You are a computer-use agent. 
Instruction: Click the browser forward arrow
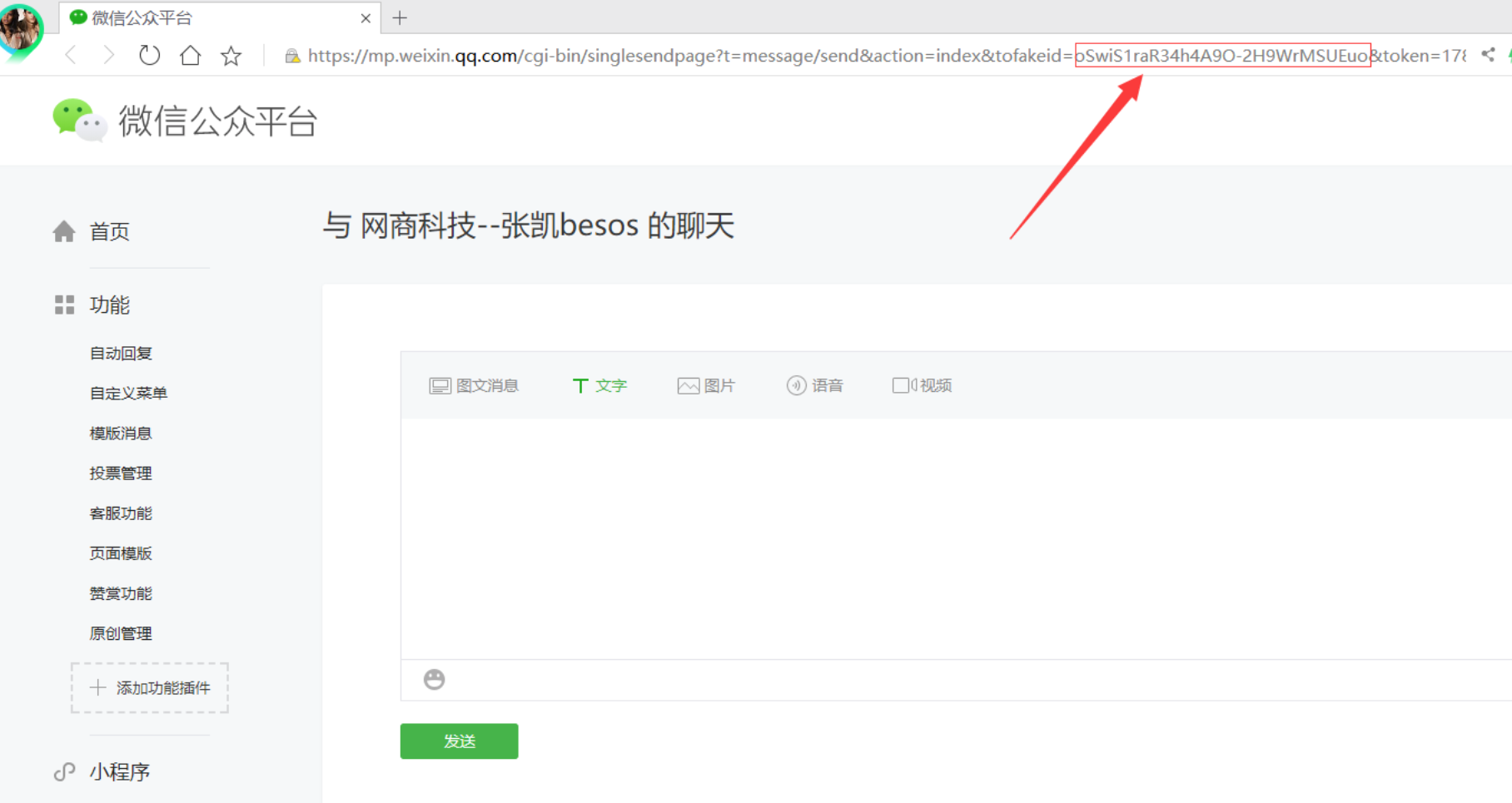pyautogui.click(x=109, y=56)
